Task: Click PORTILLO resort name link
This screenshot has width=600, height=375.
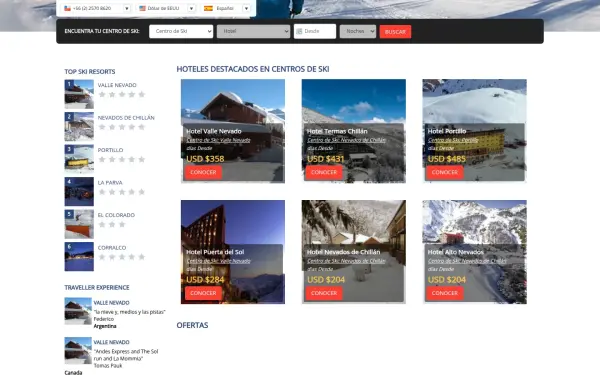Action: (110, 150)
